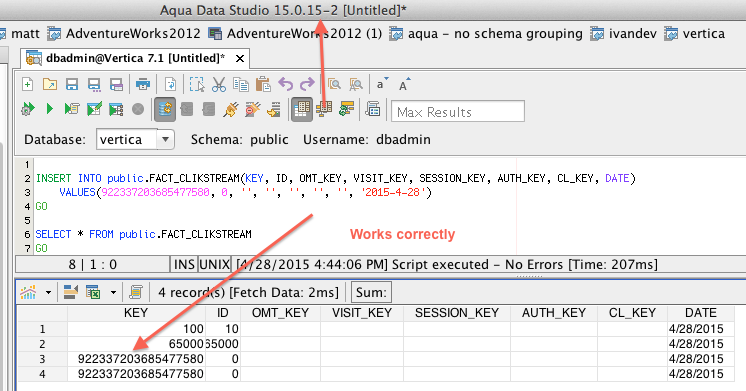Paste from clipboard icon
The height and width of the screenshot is (391, 746).
tap(263, 85)
